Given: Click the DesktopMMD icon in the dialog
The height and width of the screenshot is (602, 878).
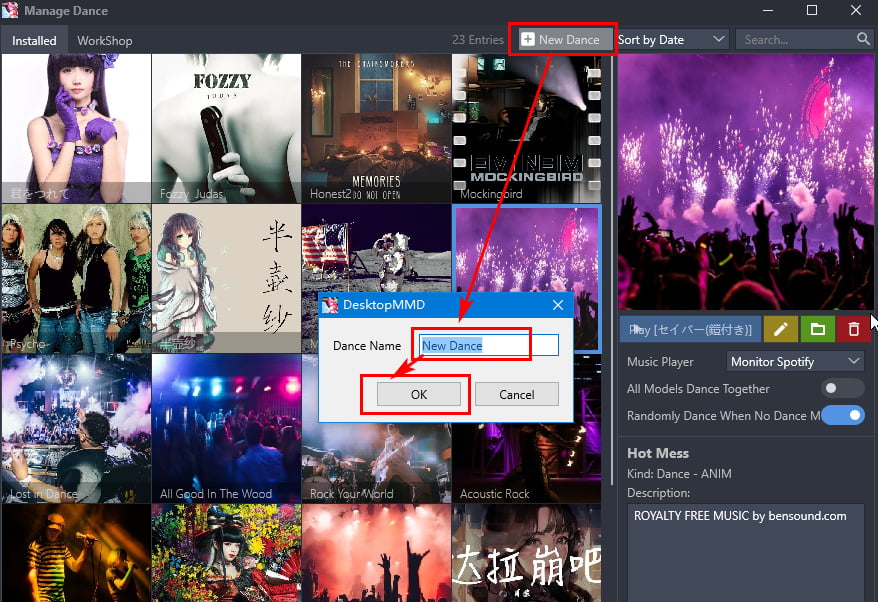Looking at the screenshot, I should click(x=330, y=305).
